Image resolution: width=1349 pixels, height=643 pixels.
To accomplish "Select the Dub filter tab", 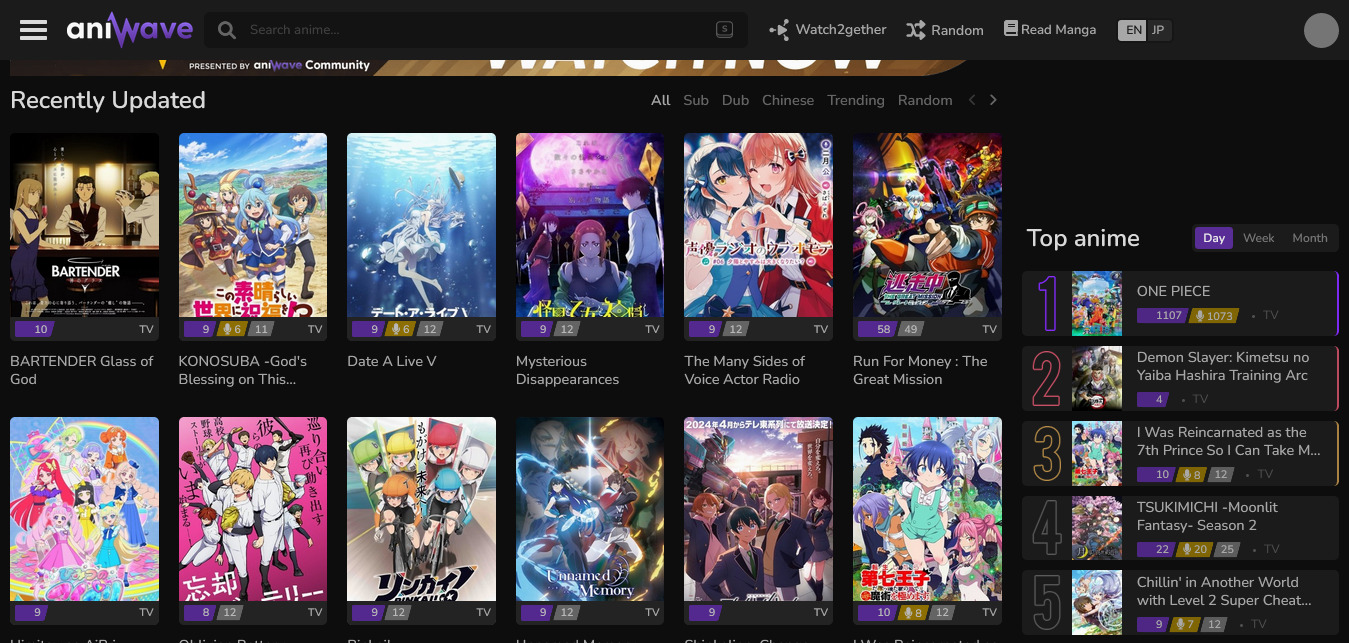I will (x=735, y=100).
